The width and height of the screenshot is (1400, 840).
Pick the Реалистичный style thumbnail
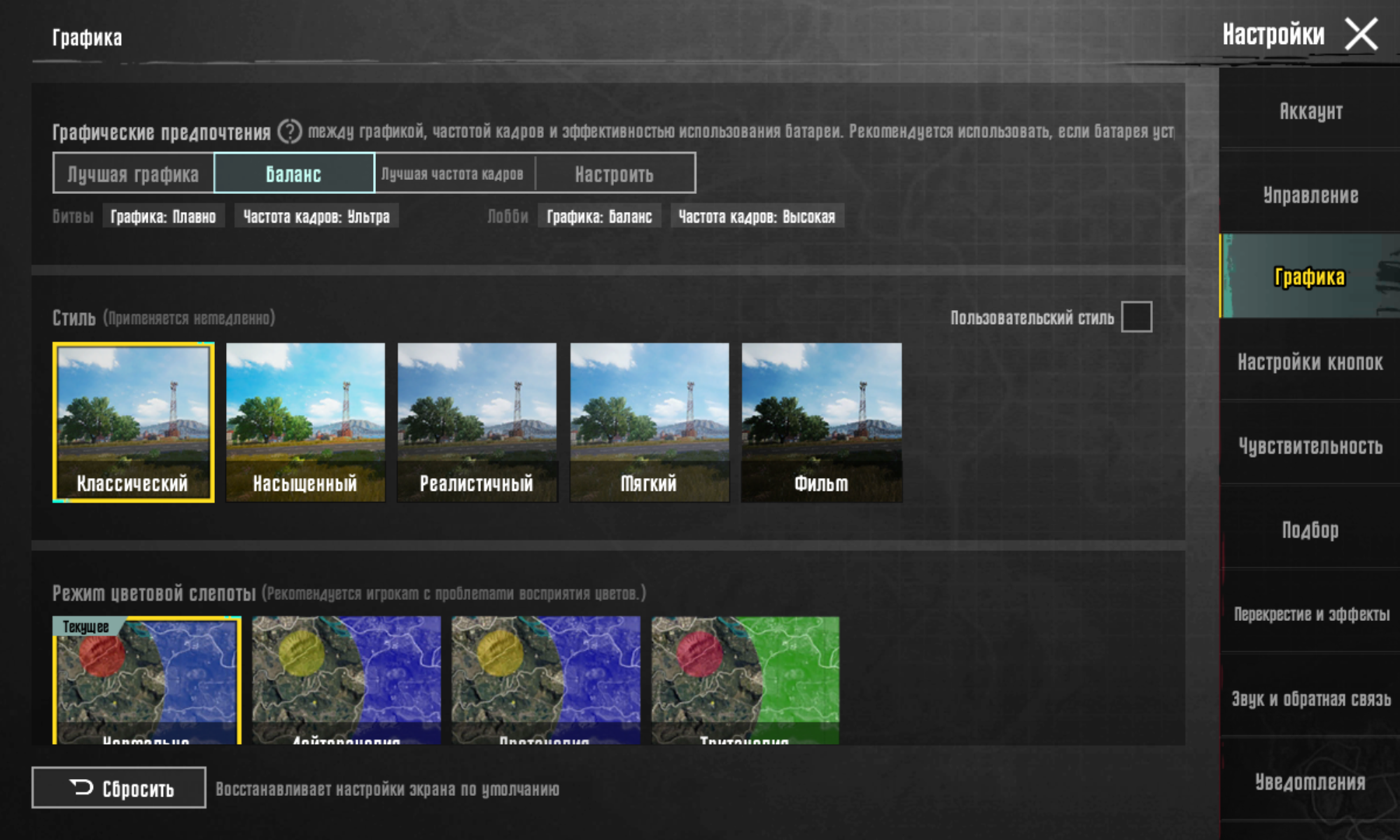point(477,421)
